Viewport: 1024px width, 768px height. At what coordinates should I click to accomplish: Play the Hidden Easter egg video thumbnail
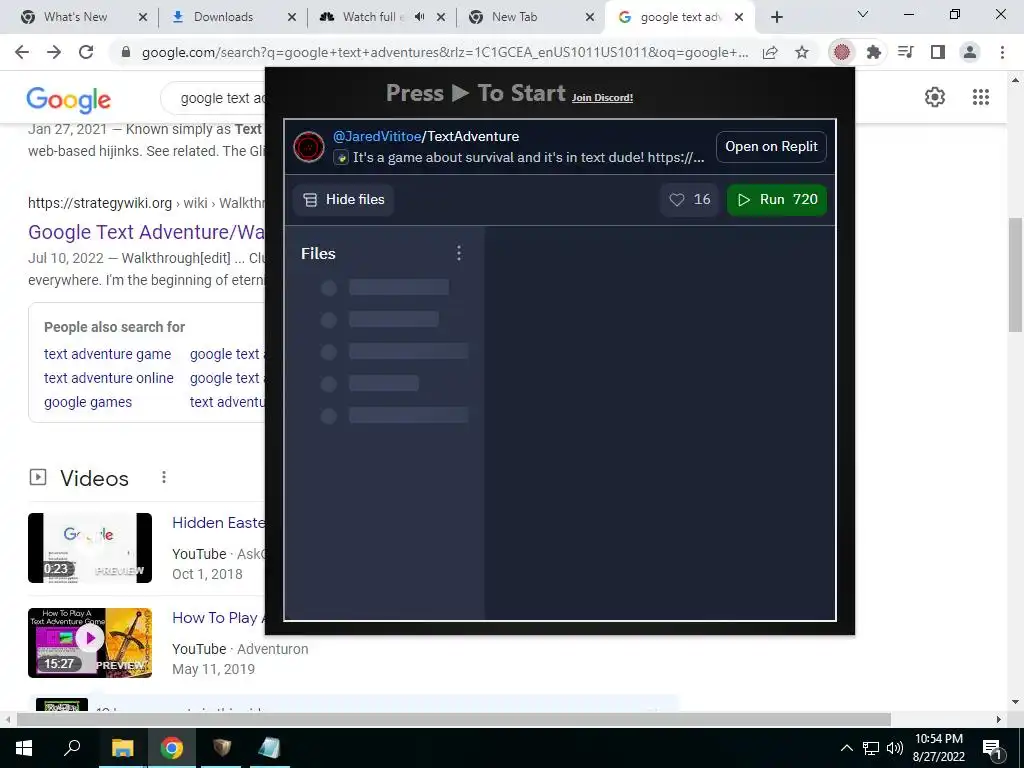[90, 548]
